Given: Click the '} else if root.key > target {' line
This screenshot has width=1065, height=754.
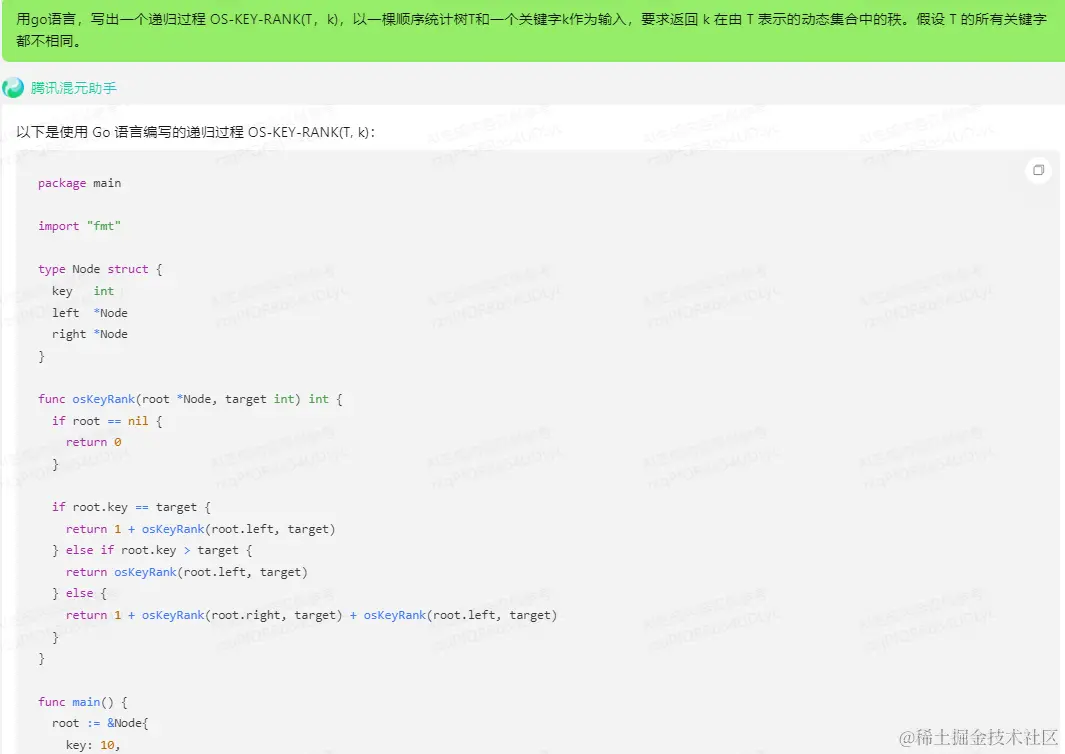Looking at the screenshot, I should click(152, 550).
